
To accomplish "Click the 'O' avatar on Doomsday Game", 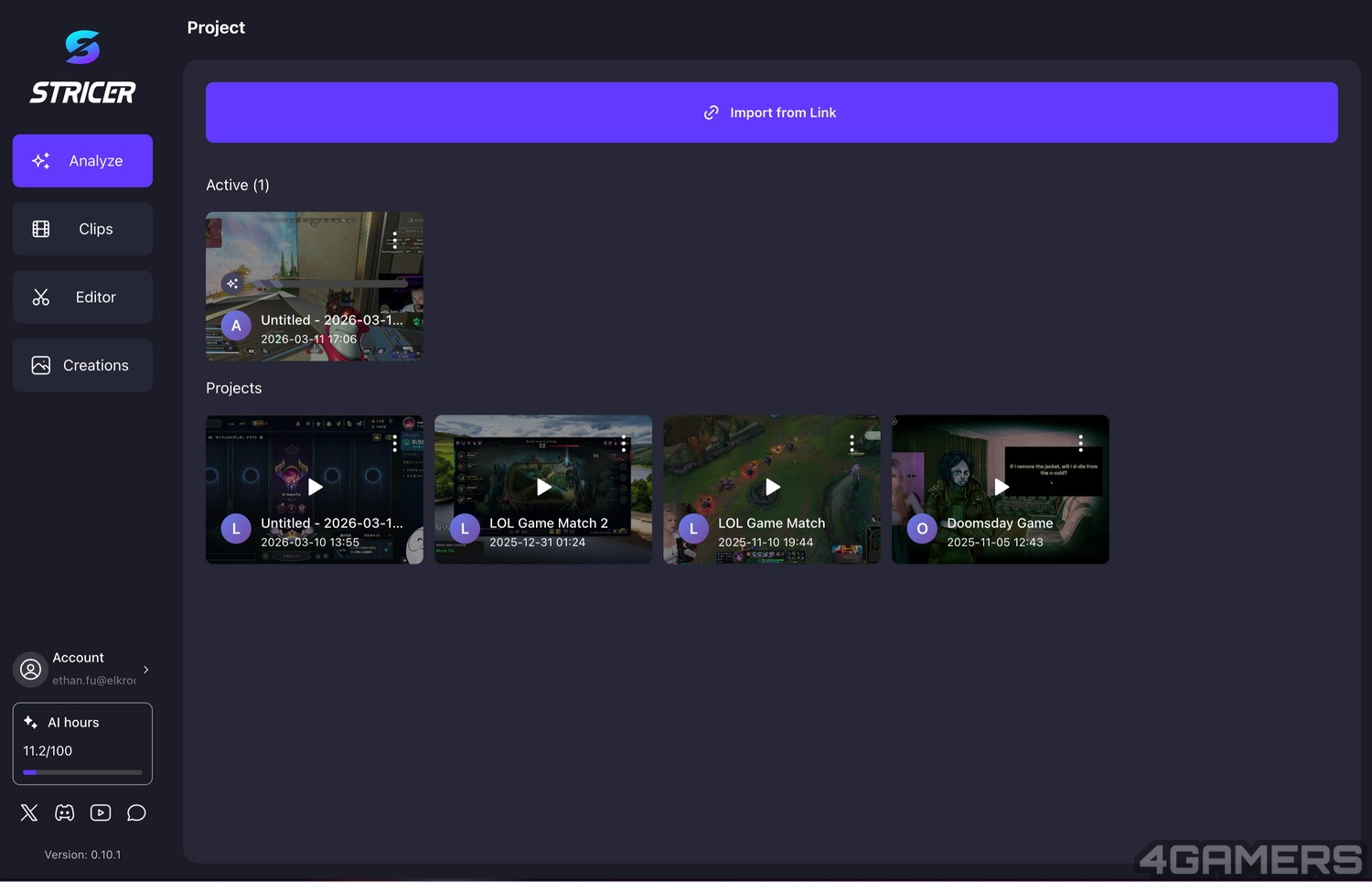I will pyautogui.click(x=922, y=529).
